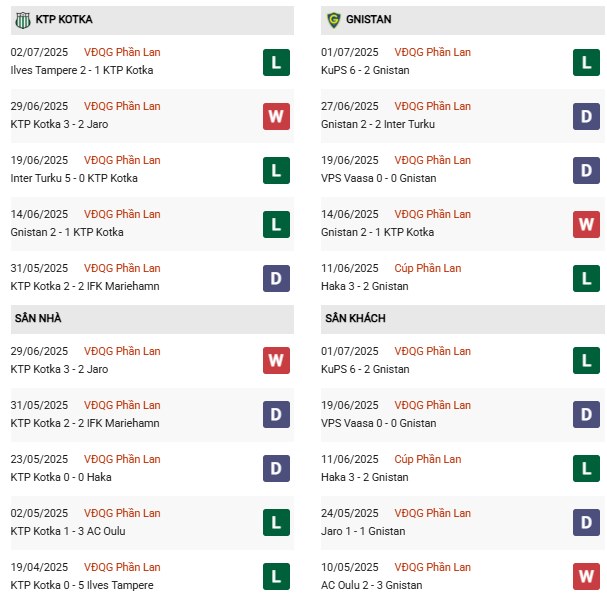Click the L badge for Ilves Tampere 2-1 KTP Kotka
The image size is (607, 596).
click(x=276, y=62)
